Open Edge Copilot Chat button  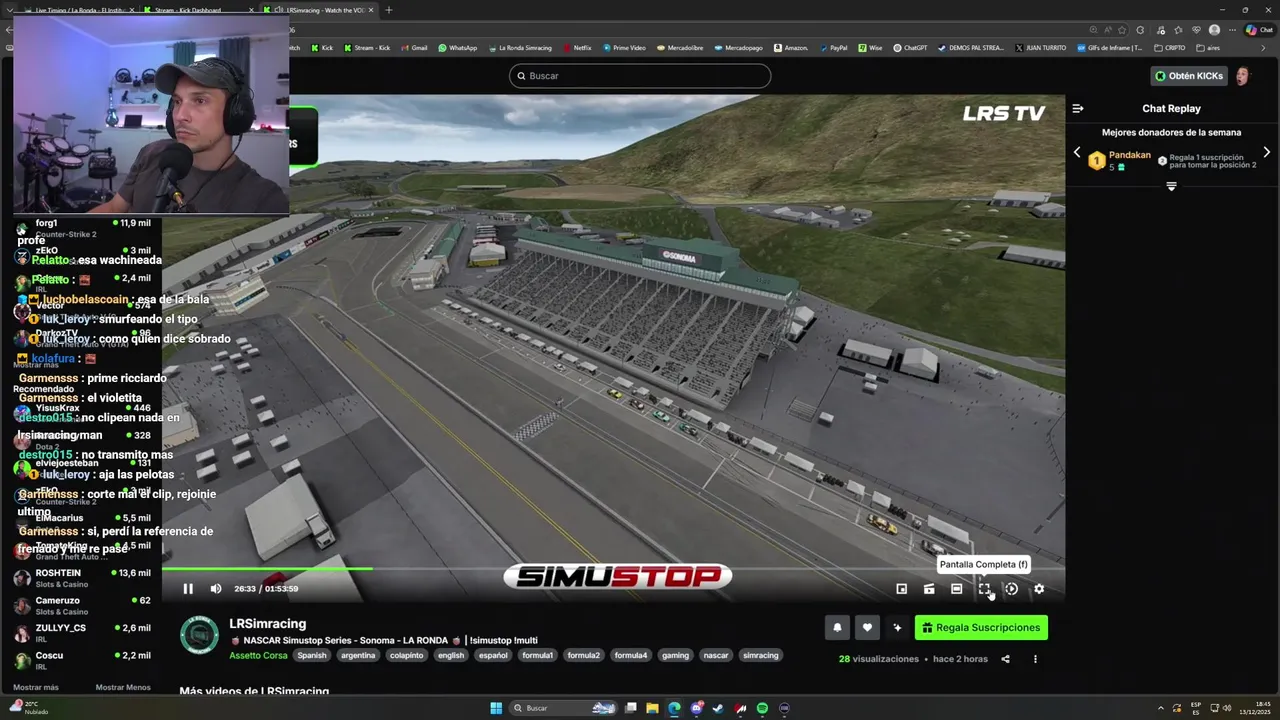click(1259, 30)
